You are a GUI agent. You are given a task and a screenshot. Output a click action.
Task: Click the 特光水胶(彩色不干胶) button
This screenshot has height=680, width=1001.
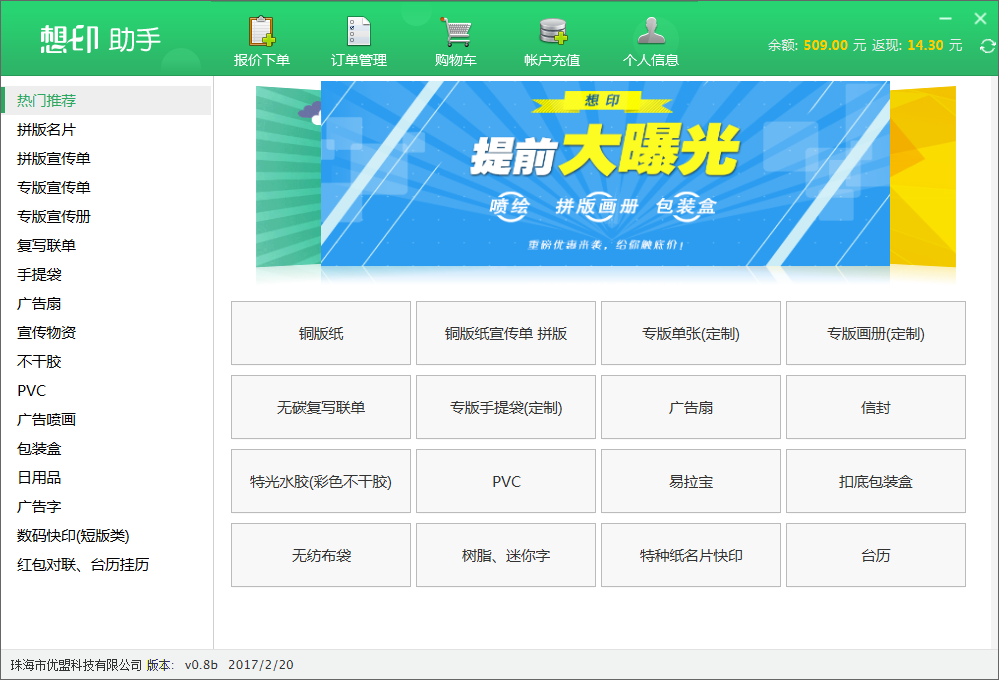point(321,481)
